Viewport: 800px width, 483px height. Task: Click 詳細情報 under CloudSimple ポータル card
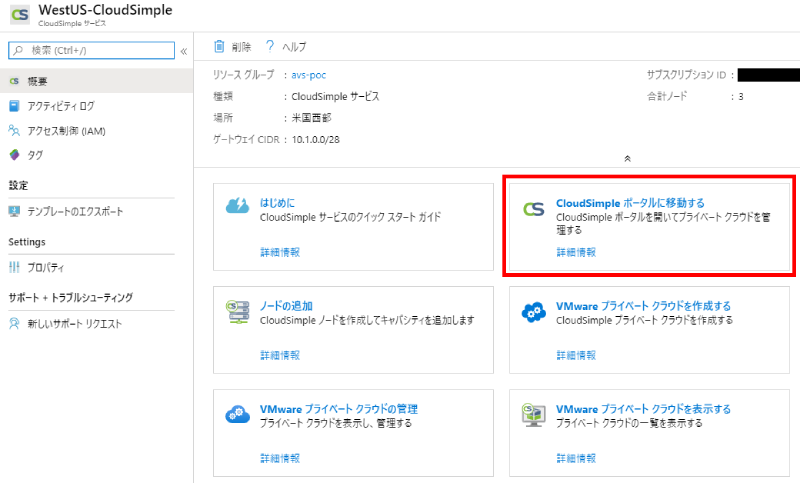(x=576, y=252)
